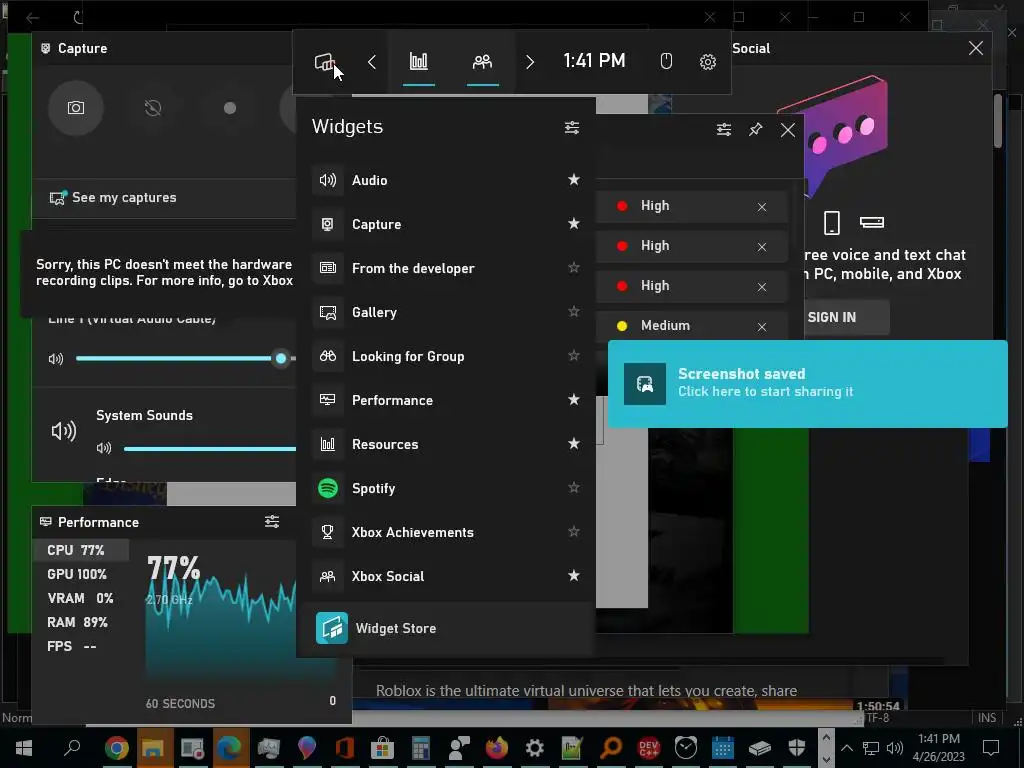Viewport: 1024px width, 768px height.
Task: Favorite the Xbox Achievements star
Action: [573, 531]
